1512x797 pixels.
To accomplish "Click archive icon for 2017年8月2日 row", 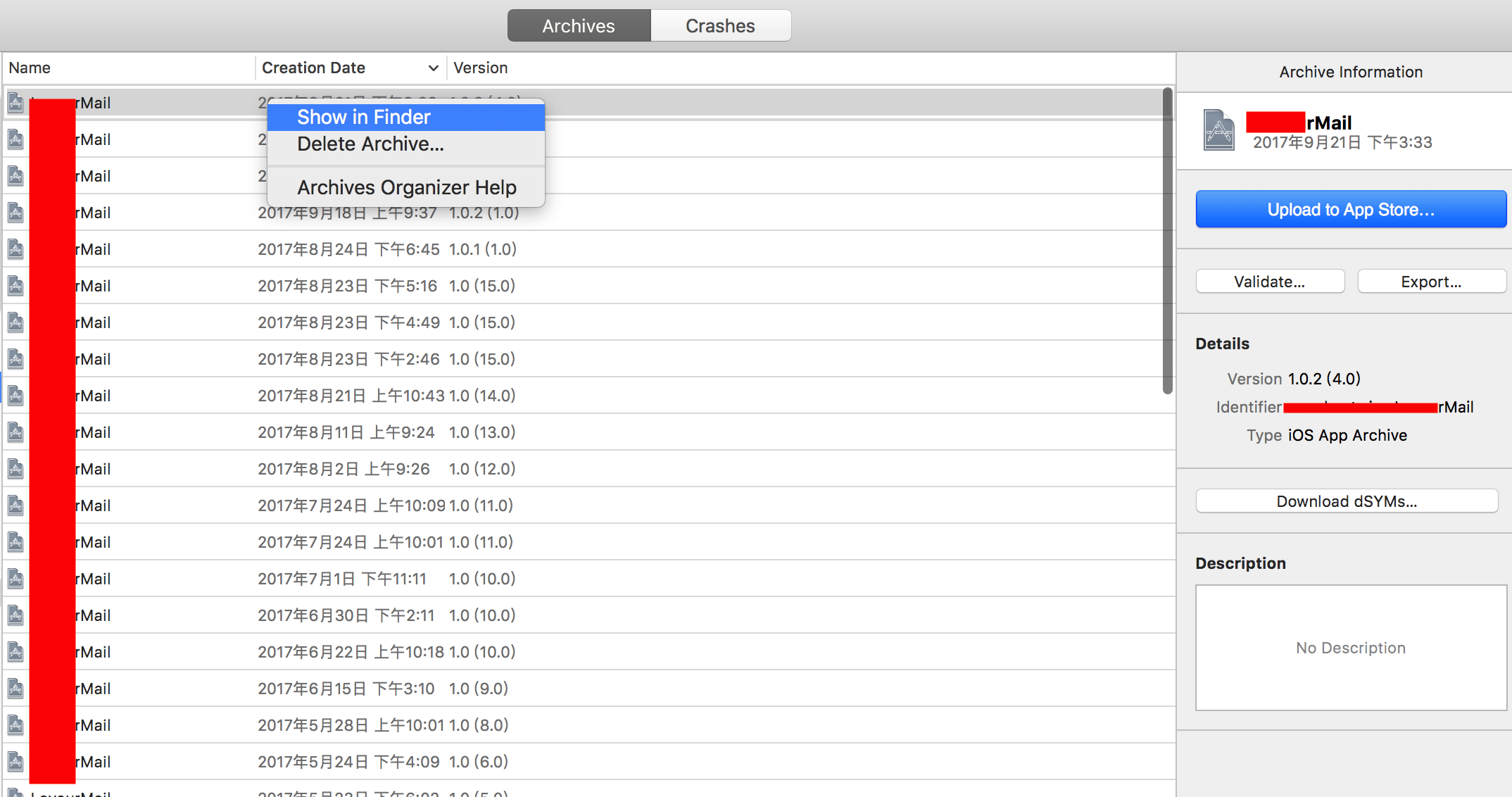I will [x=15, y=469].
